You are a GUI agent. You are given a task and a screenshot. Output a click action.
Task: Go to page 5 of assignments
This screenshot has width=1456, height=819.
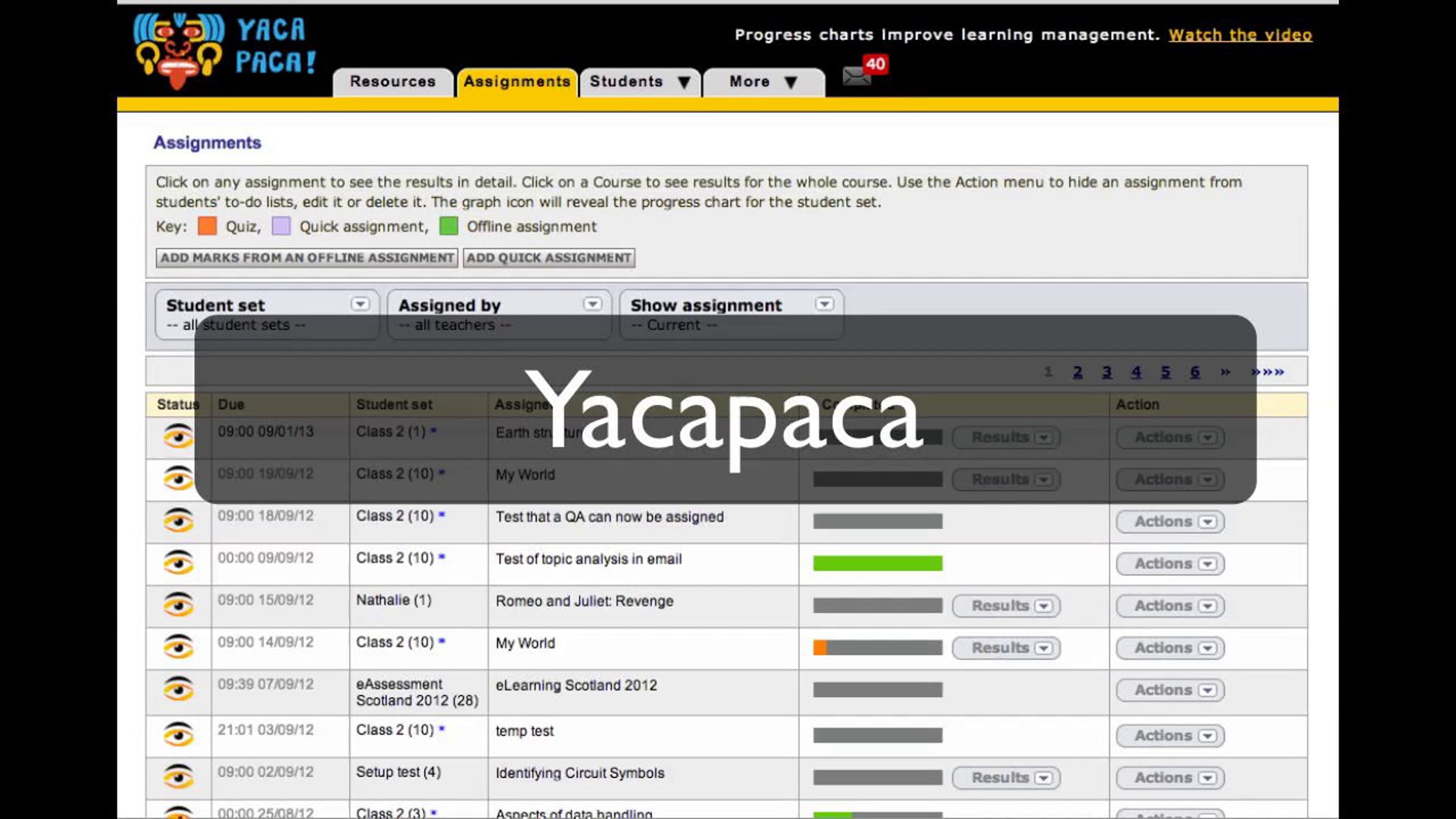(x=1165, y=372)
